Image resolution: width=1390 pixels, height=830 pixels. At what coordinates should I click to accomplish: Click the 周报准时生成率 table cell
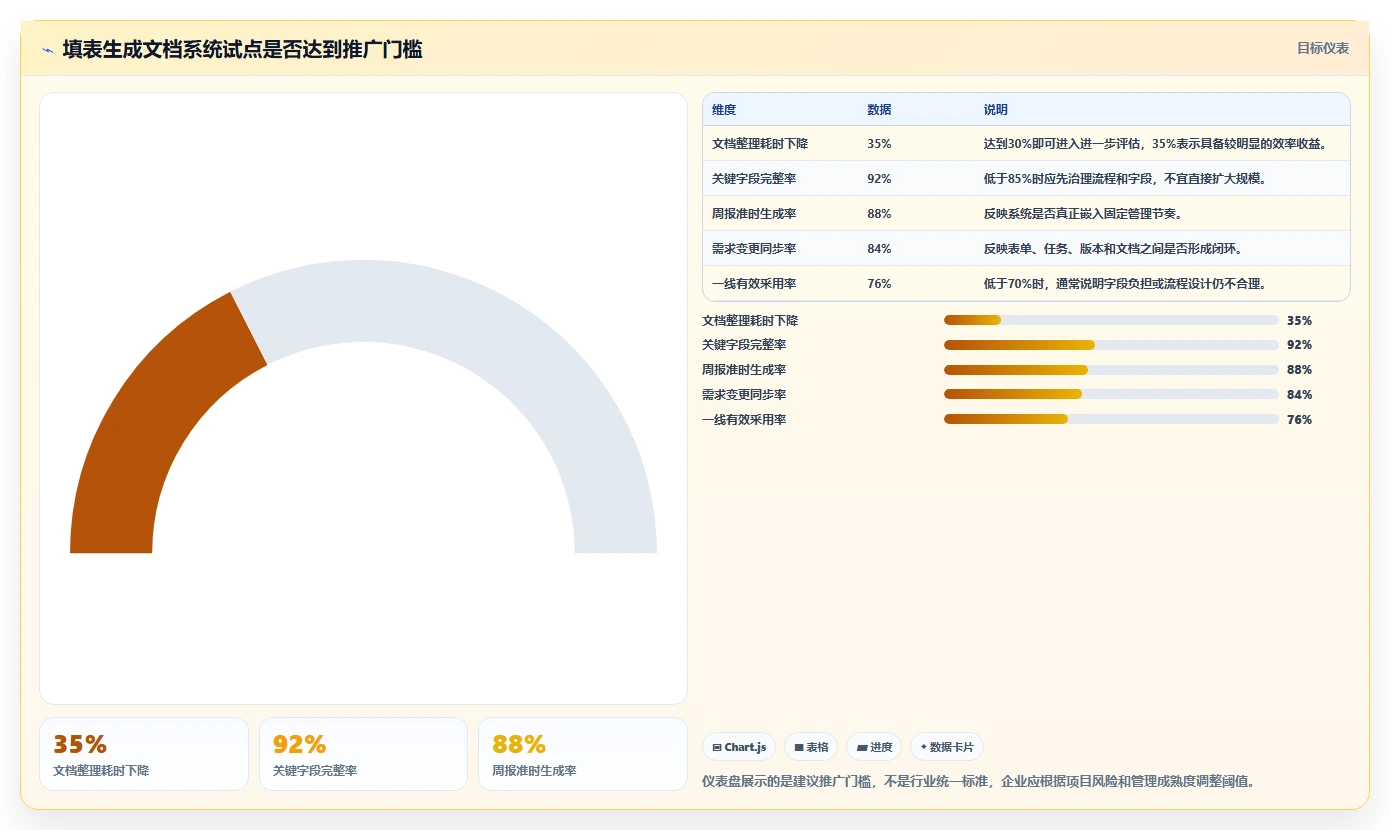(754, 214)
